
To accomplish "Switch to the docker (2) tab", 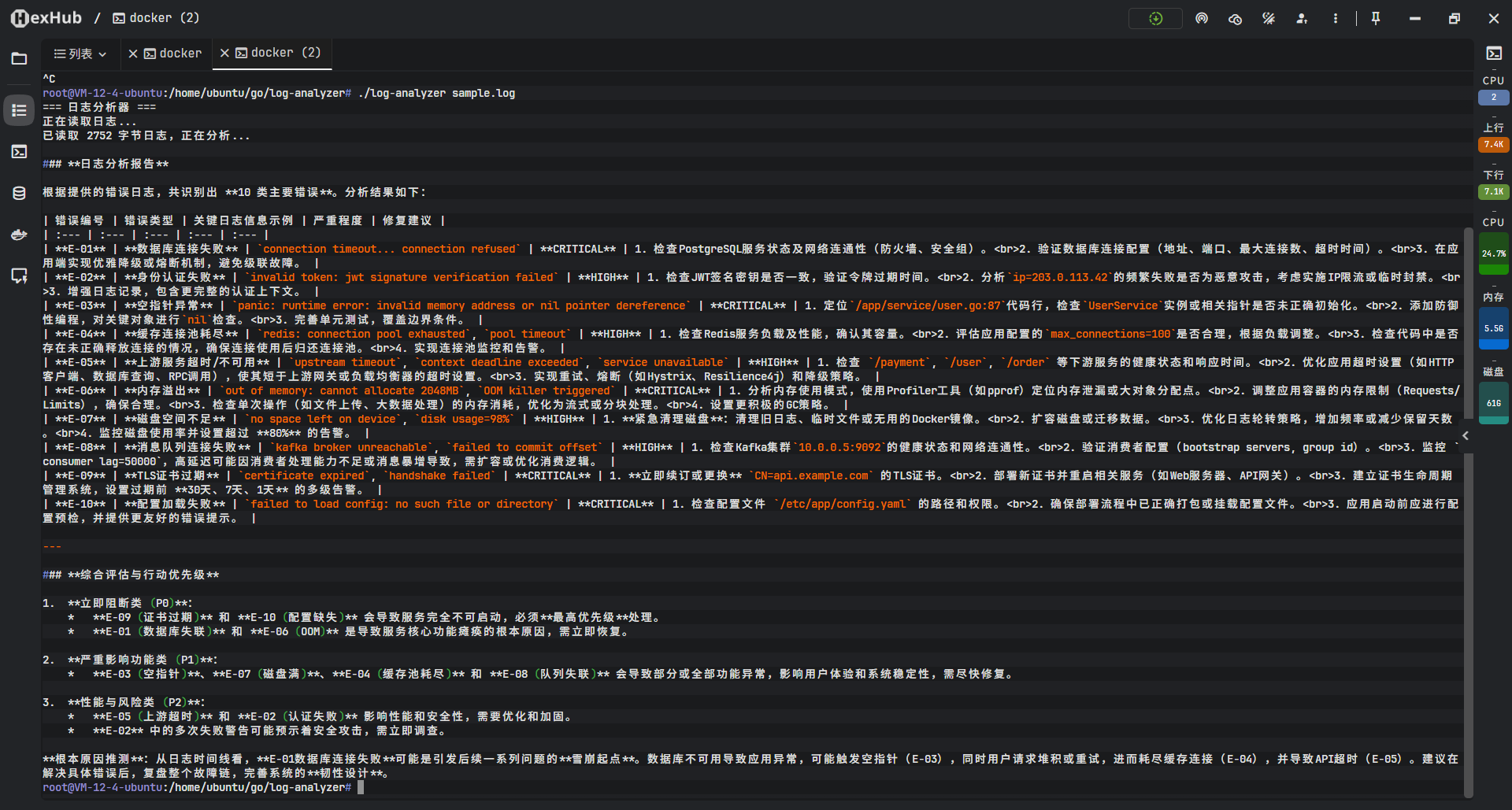I will point(279,53).
